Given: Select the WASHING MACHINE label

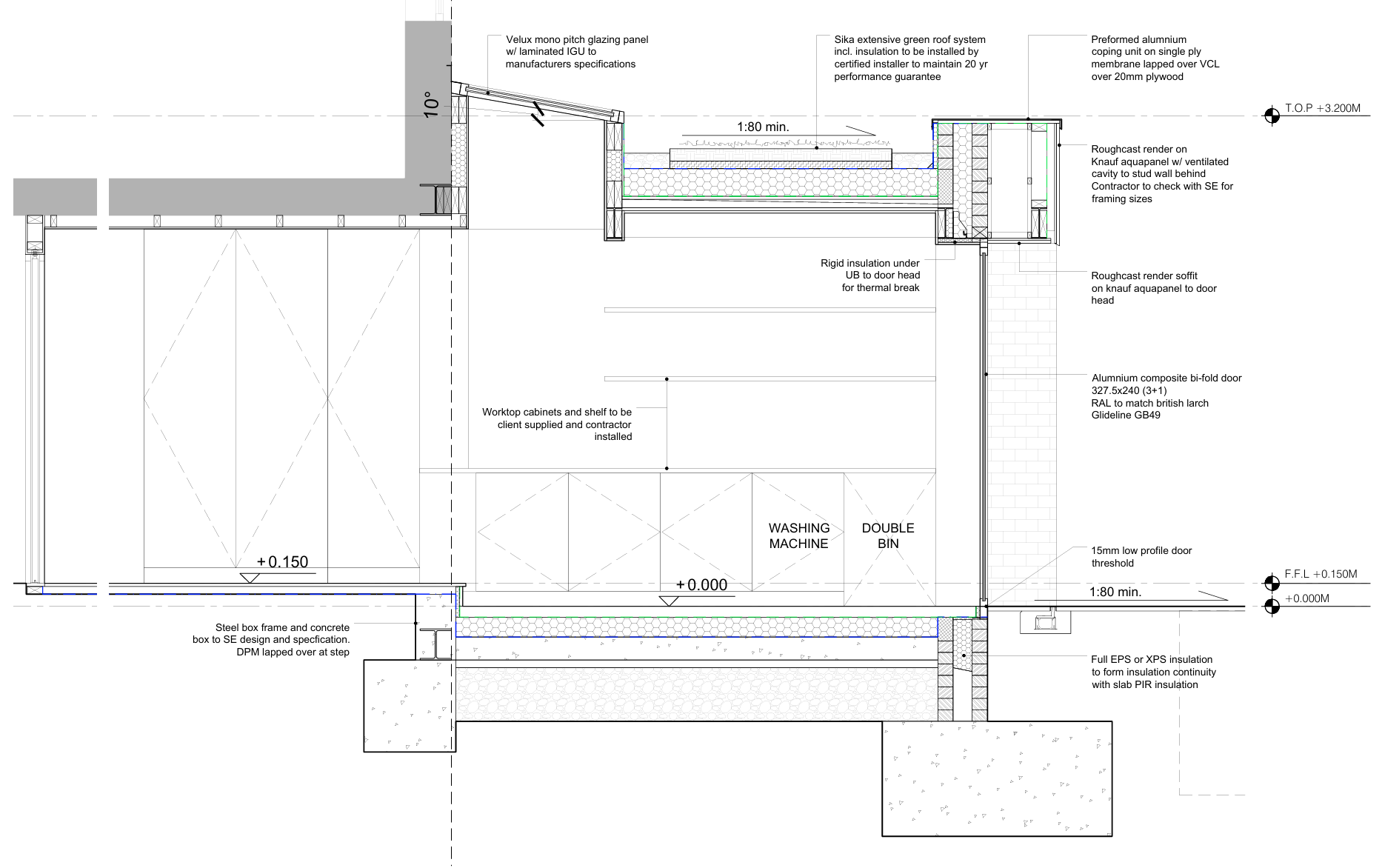Looking at the screenshot, I should click(798, 535).
